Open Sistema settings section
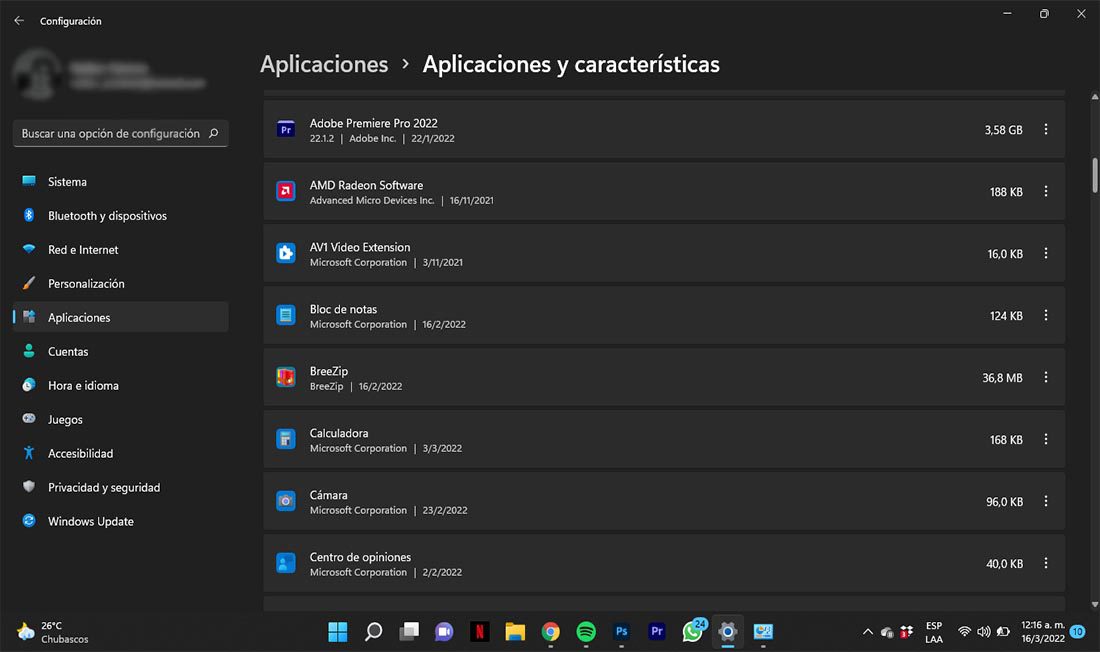Image resolution: width=1100 pixels, height=652 pixels. (x=121, y=182)
